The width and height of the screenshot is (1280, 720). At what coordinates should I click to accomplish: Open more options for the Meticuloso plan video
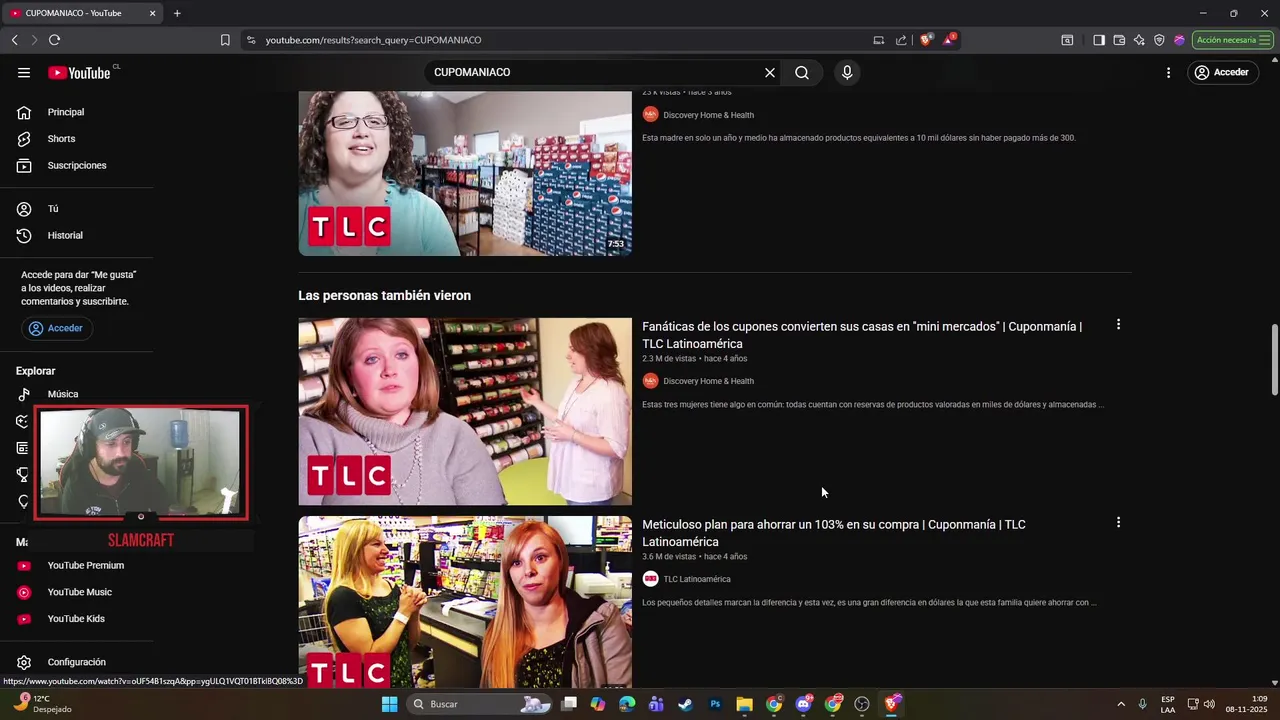click(x=1118, y=523)
